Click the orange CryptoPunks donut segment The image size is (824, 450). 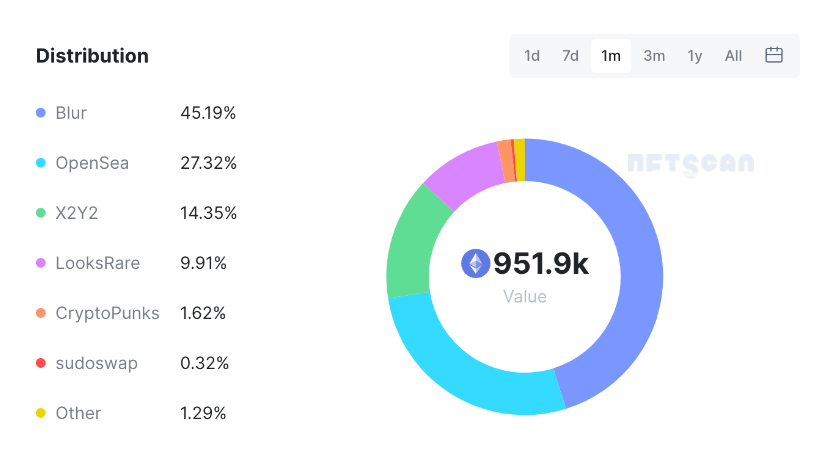click(506, 161)
